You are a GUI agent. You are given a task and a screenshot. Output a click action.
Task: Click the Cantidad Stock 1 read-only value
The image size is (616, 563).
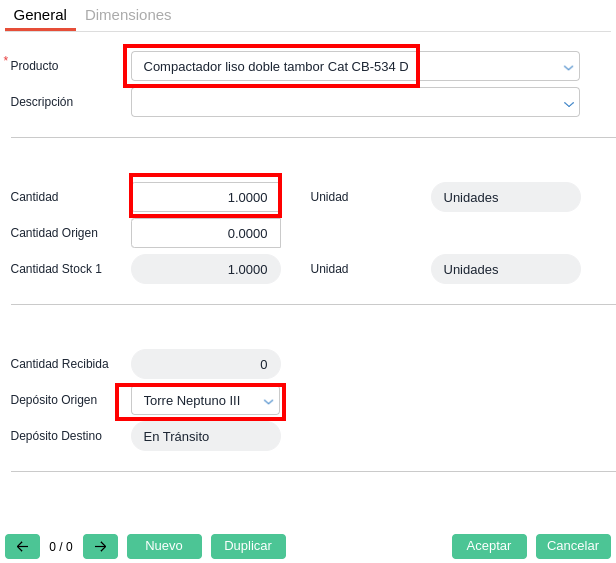tap(206, 269)
